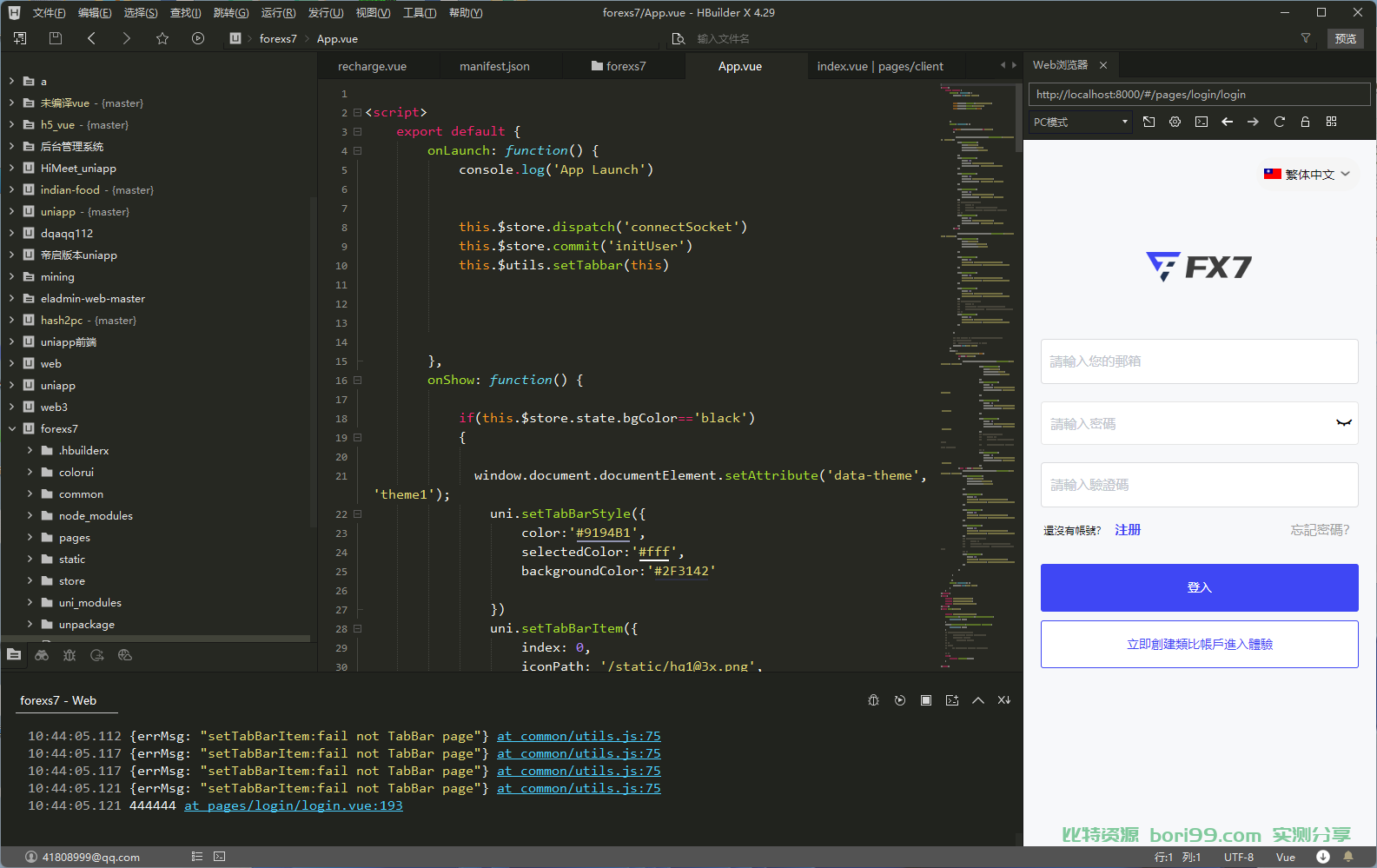The width and height of the screenshot is (1377, 868).
Task: Click the new file icon in toolbar
Action: point(20,38)
